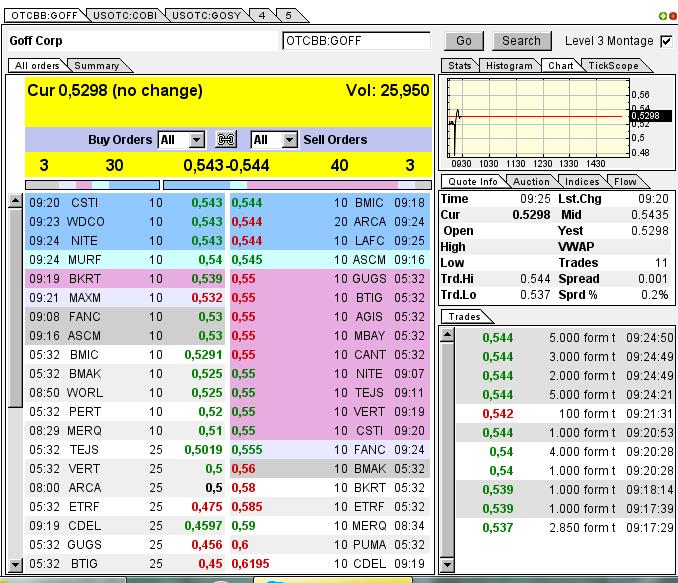678x583 pixels.
Task: Click the green window control dot
Action: 662,16
